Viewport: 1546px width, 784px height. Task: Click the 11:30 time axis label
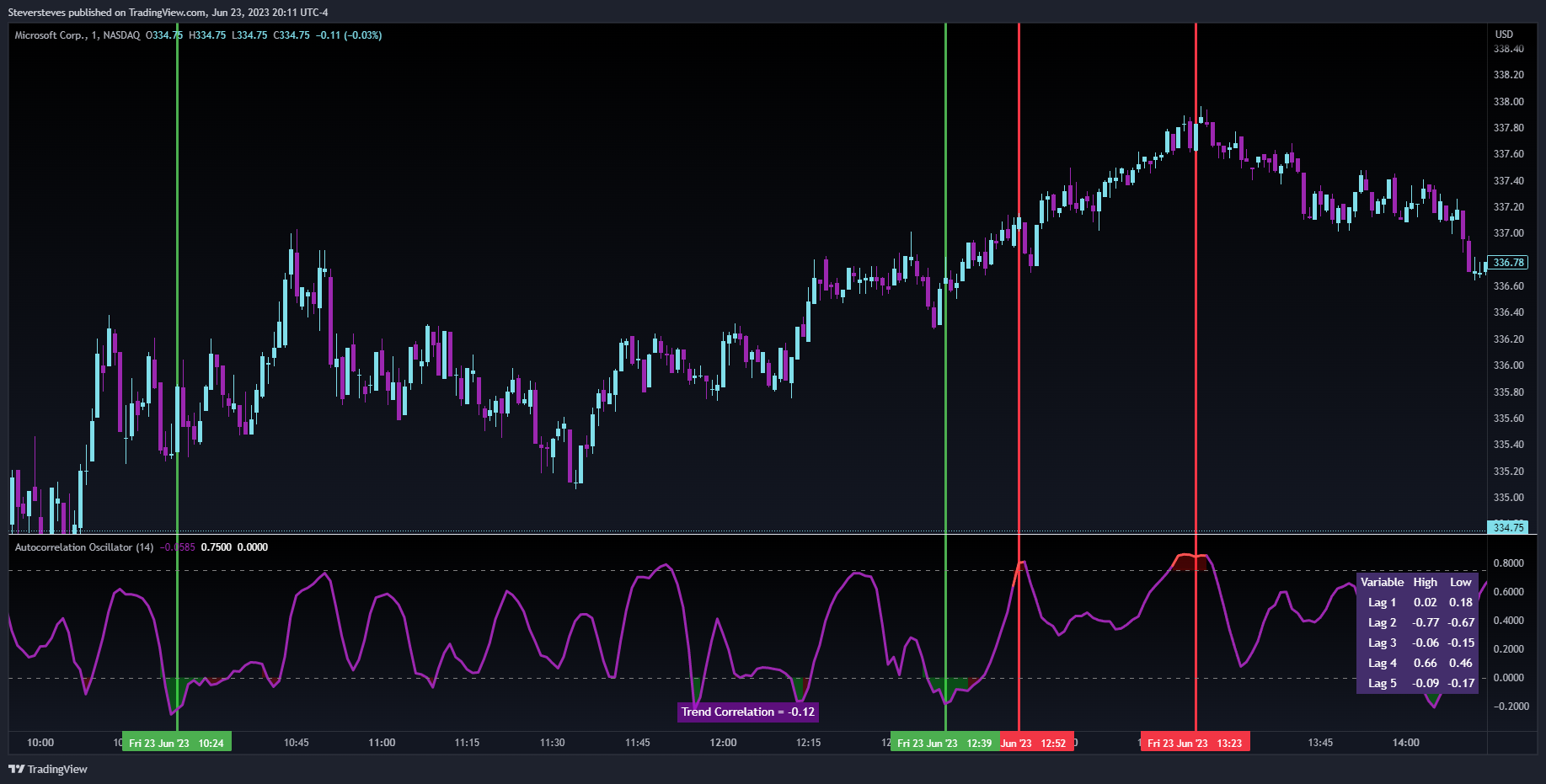coord(553,743)
